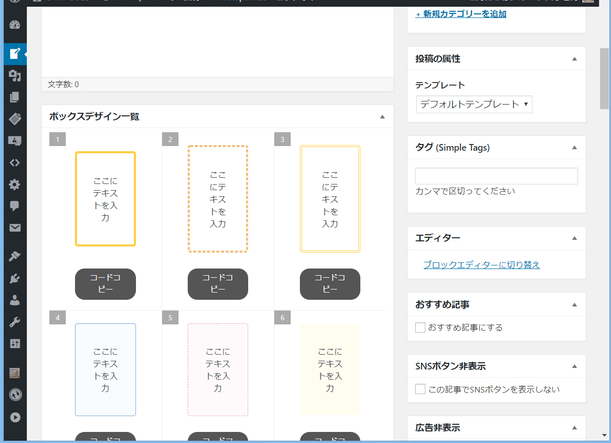Viewport: 611px width, 443px height.
Task: Collapse the タグ (Simple Tags) panel arrow
Action: [x=574, y=148]
